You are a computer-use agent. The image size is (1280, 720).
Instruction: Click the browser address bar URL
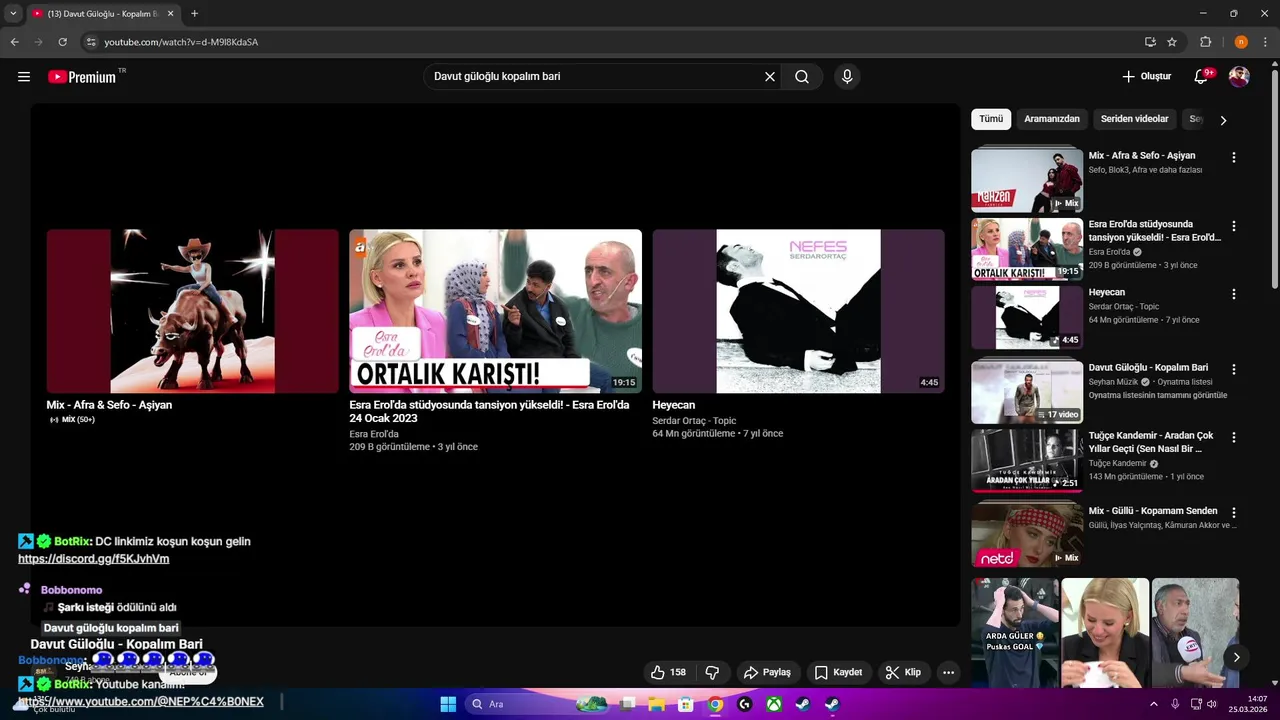click(x=181, y=42)
